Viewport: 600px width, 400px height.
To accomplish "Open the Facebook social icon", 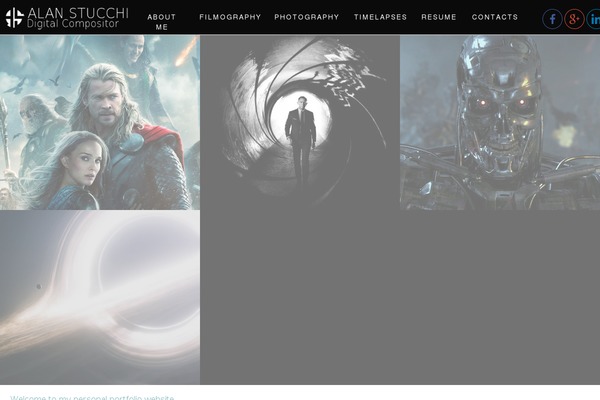I will 552,19.
